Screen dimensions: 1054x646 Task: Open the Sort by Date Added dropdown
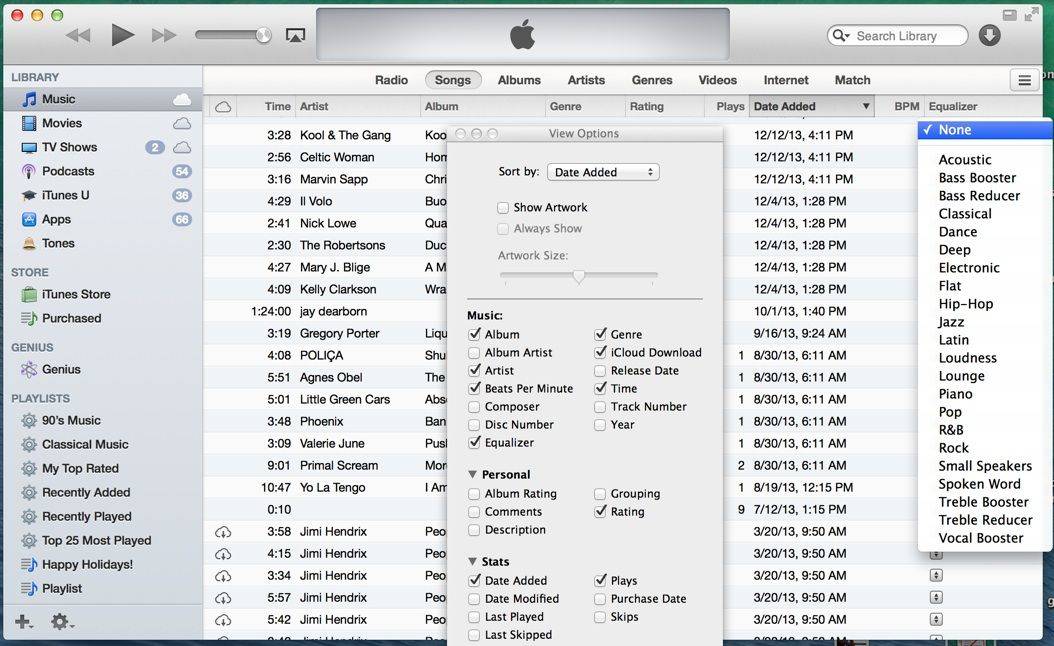(x=603, y=172)
